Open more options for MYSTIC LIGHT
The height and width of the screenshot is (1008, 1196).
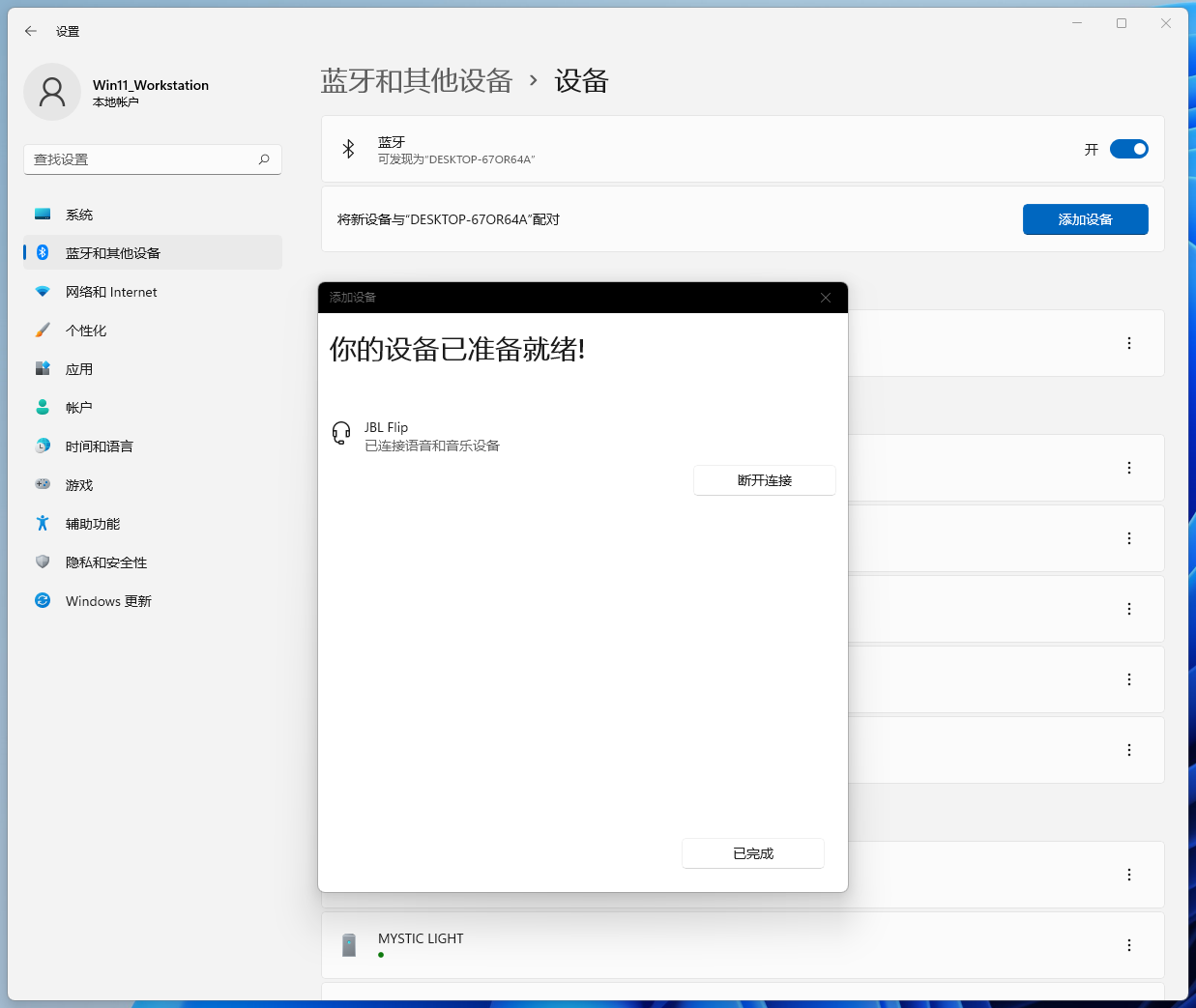[1129, 945]
